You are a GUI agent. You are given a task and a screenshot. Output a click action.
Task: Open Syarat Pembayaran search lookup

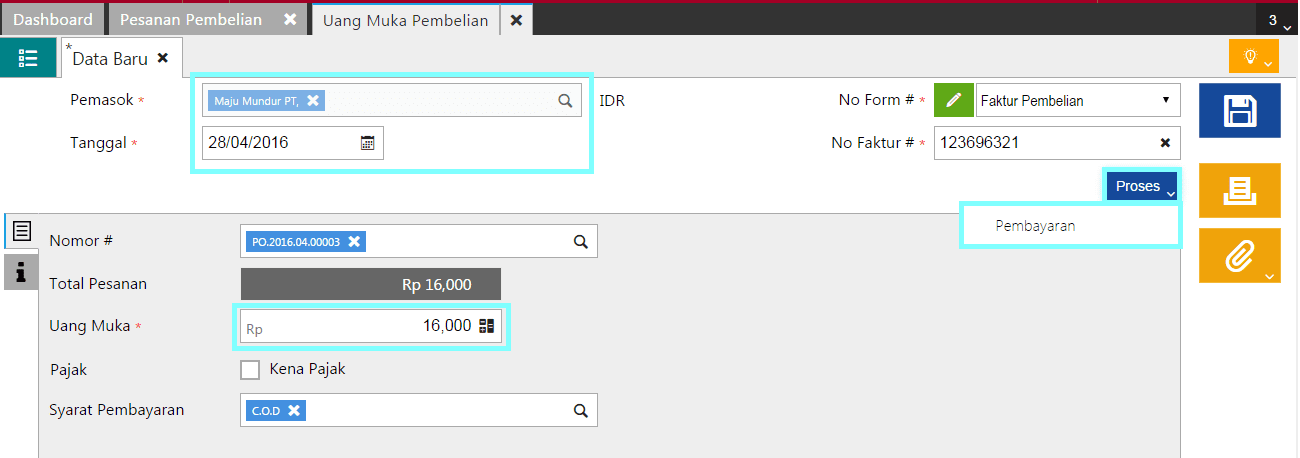click(580, 410)
